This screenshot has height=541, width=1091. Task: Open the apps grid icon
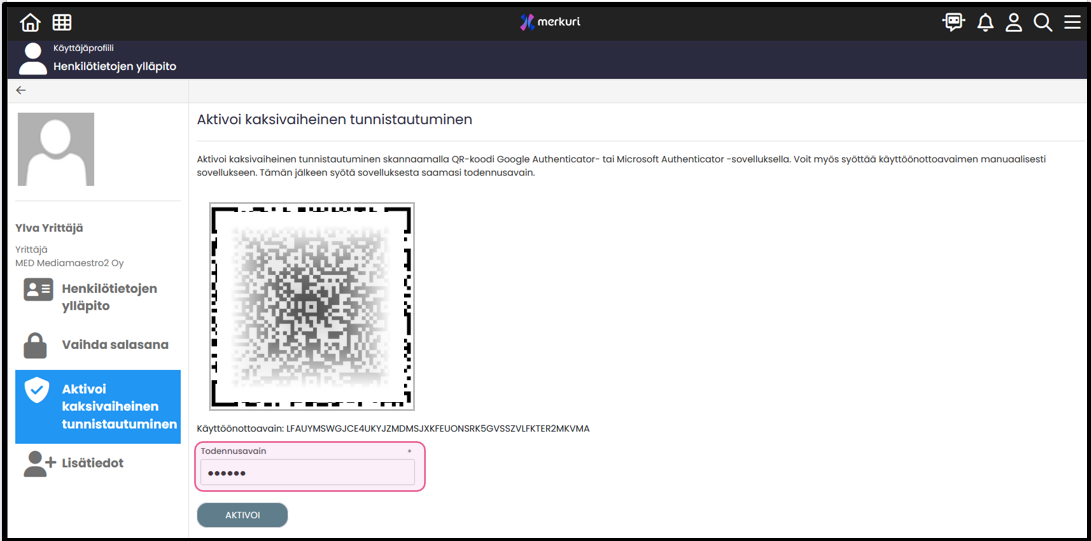tap(62, 22)
